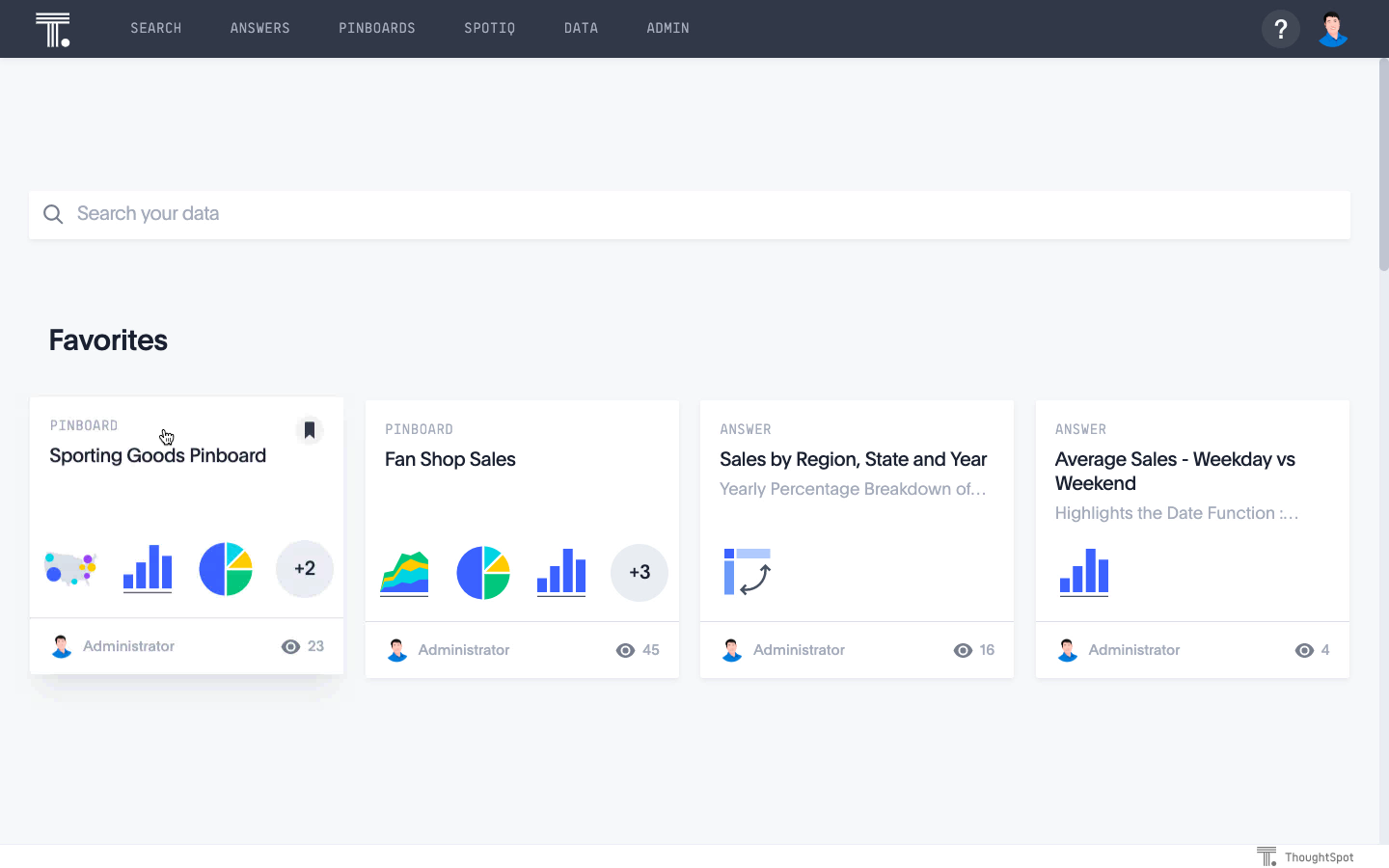This screenshot has height=868, width=1389.
Task: Click the geo map chart icon on Sporting Goods Pinboard
Action: click(70, 568)
